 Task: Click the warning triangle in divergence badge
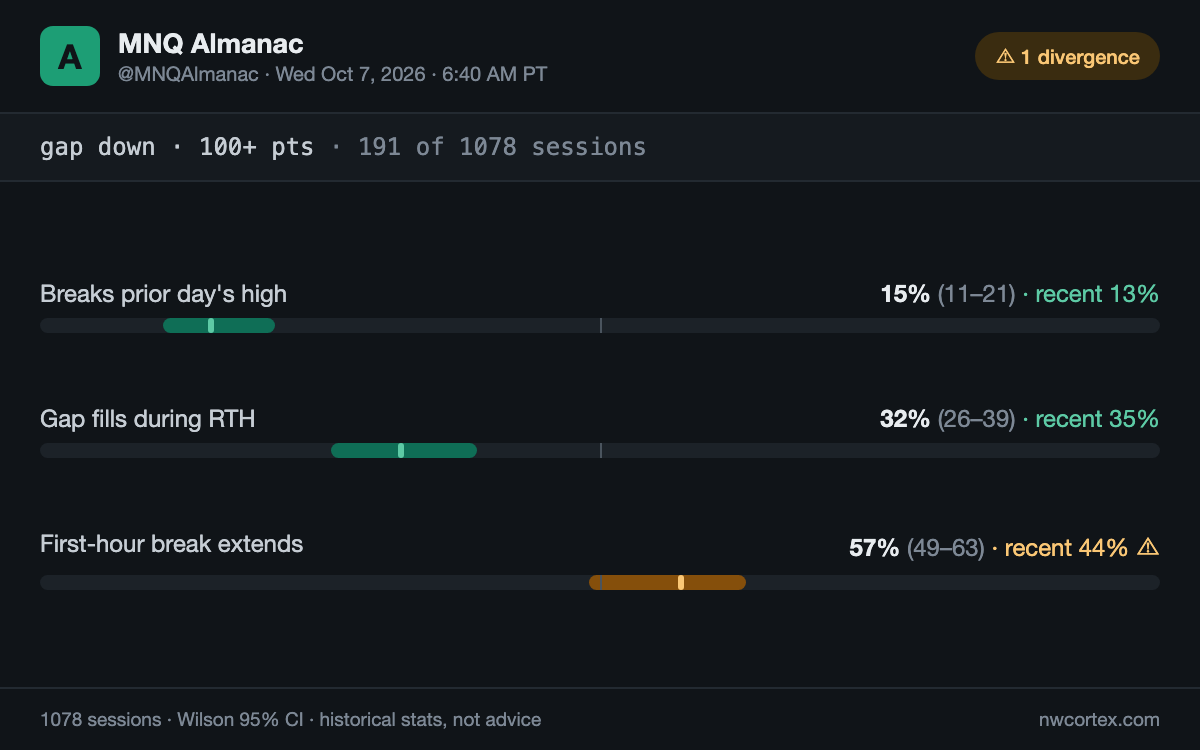pos(1005,57)
